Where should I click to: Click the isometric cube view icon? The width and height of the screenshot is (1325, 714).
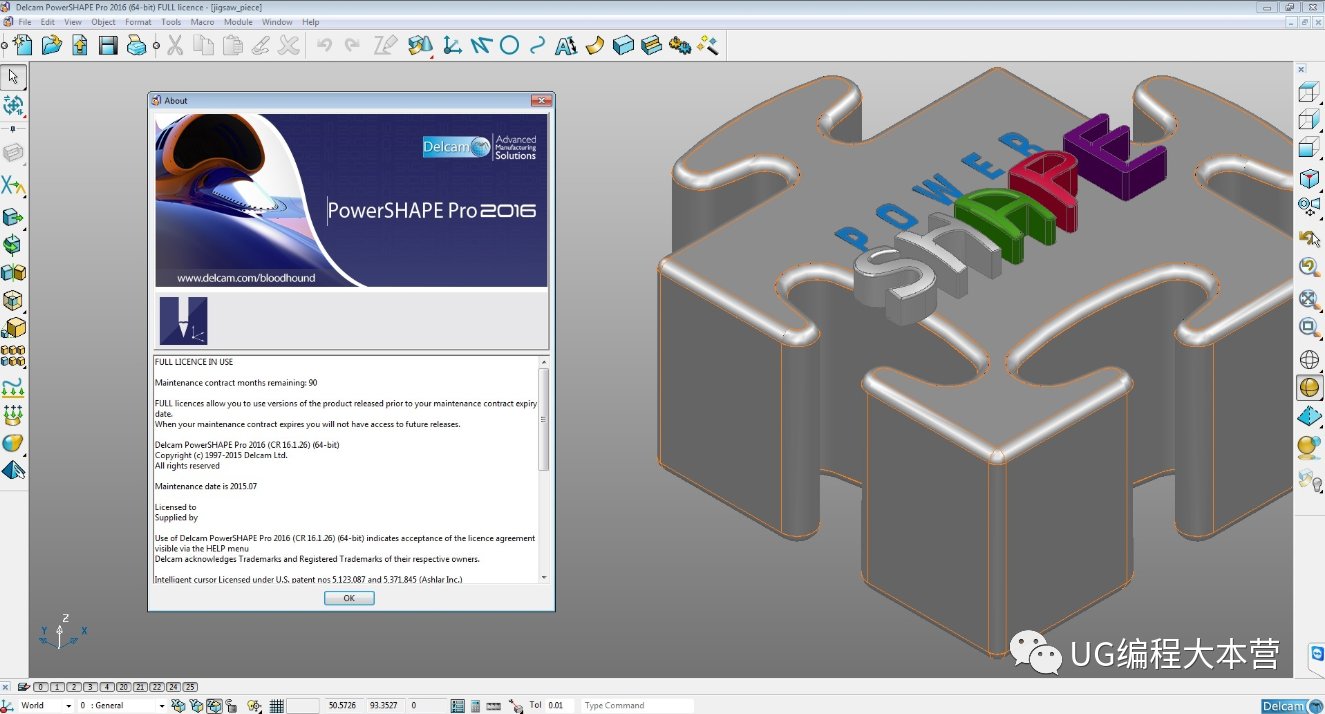1309,179
